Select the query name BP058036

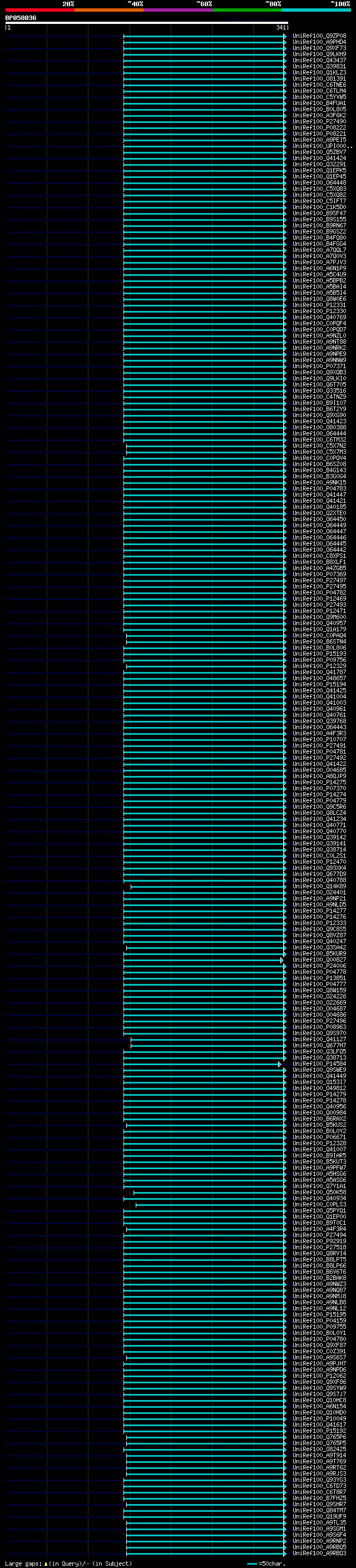point(21,18)
